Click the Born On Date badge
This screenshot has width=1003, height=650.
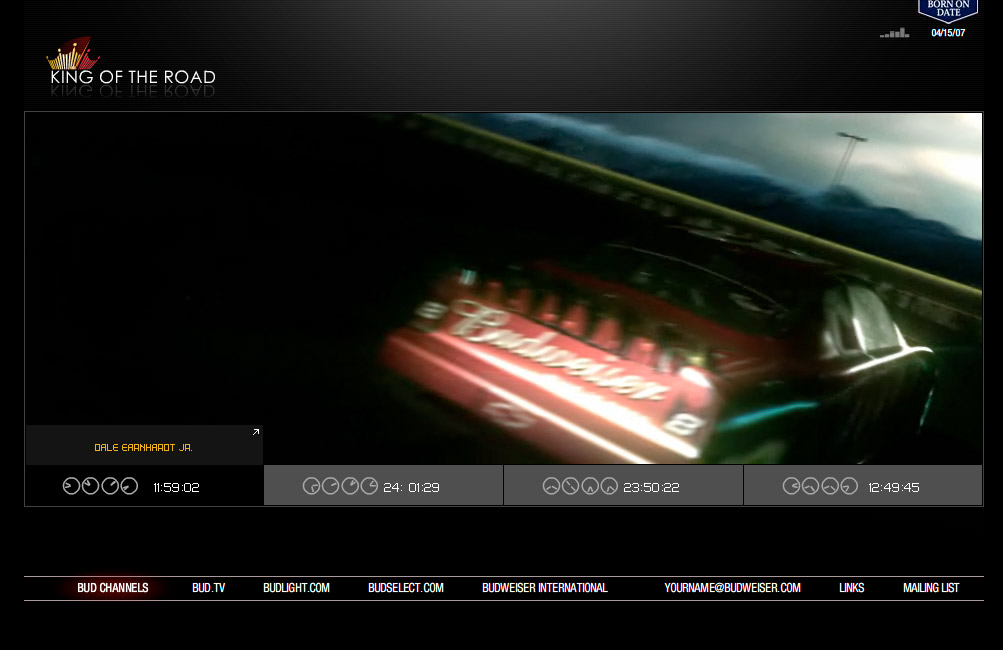947,11
